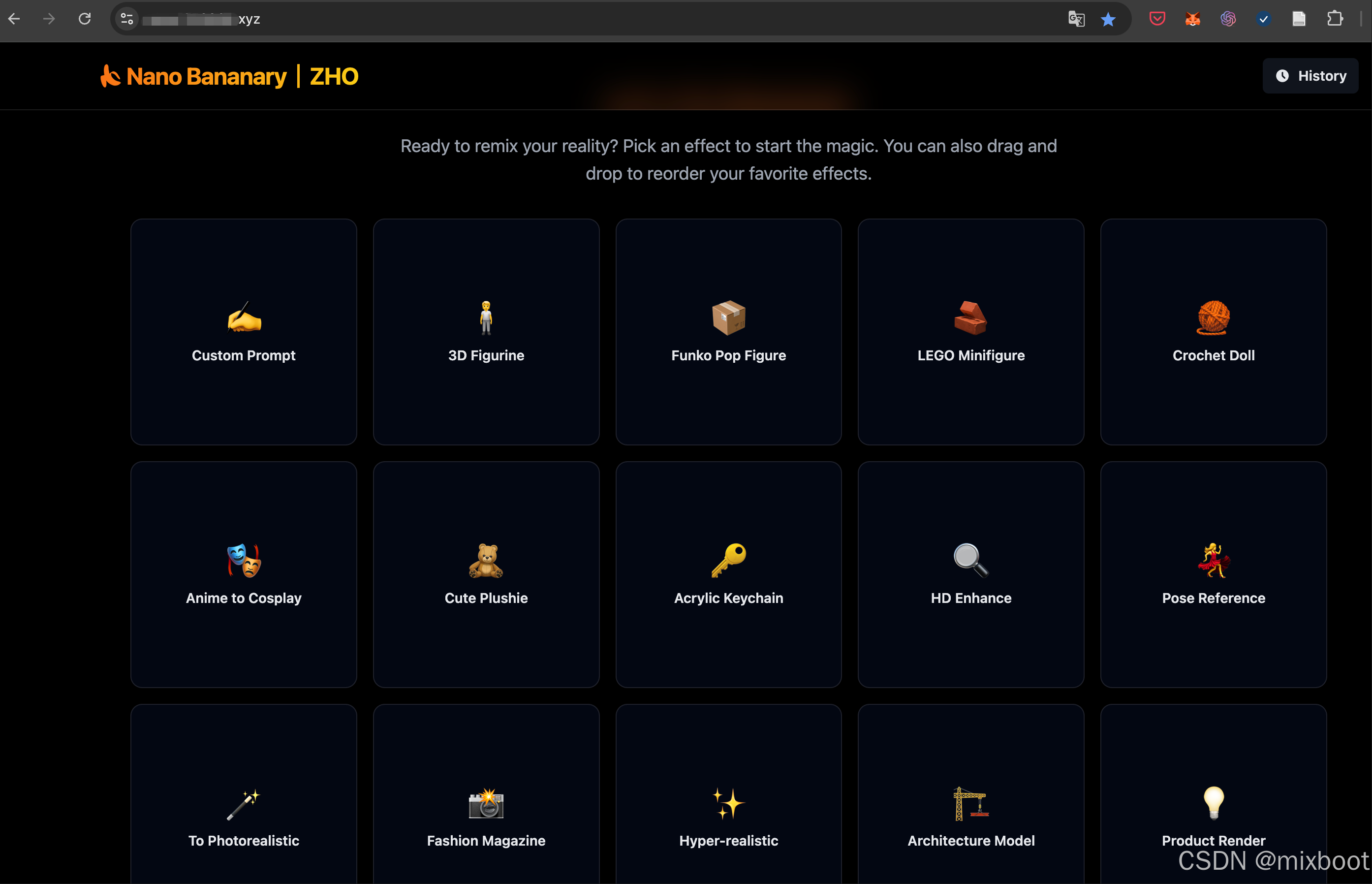This screenshot has height=884, width=1372.
Task: Pick the Pose Reference dancer icon
Action: pos(1213,560)
